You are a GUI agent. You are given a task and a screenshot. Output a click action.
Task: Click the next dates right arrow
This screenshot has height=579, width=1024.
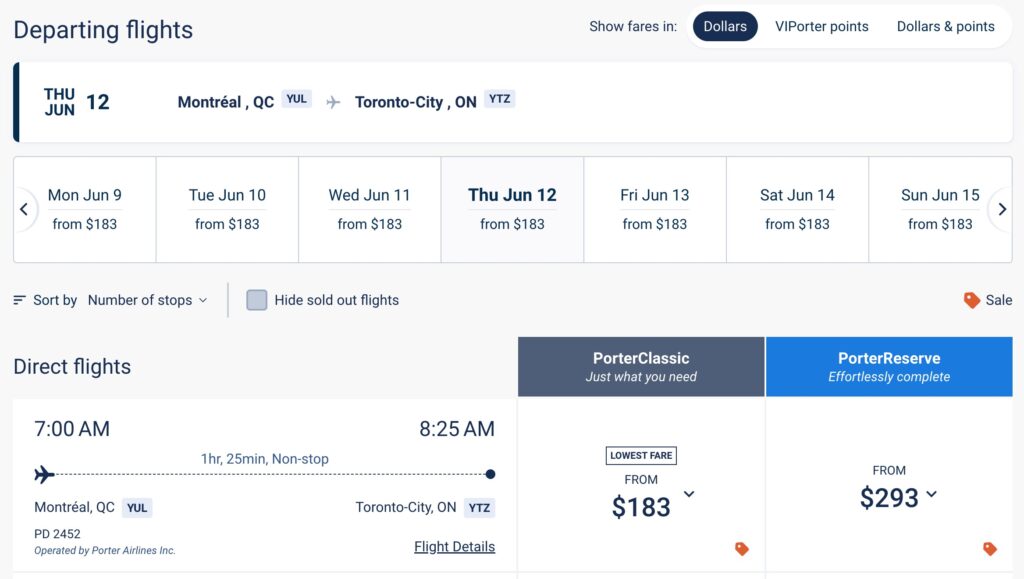coord(1001,209)
